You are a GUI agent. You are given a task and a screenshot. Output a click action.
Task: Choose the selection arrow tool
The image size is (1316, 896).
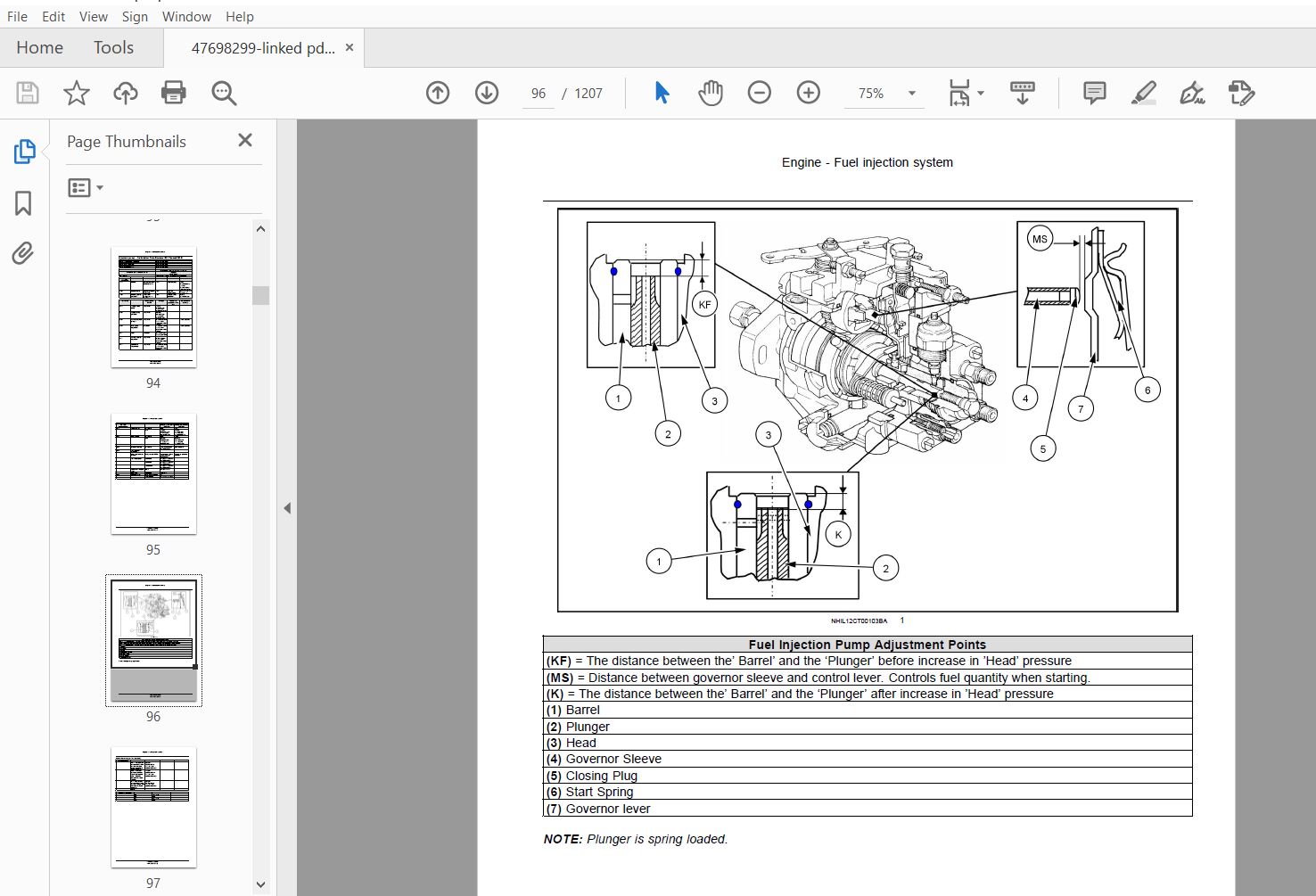tap(662, 93)
